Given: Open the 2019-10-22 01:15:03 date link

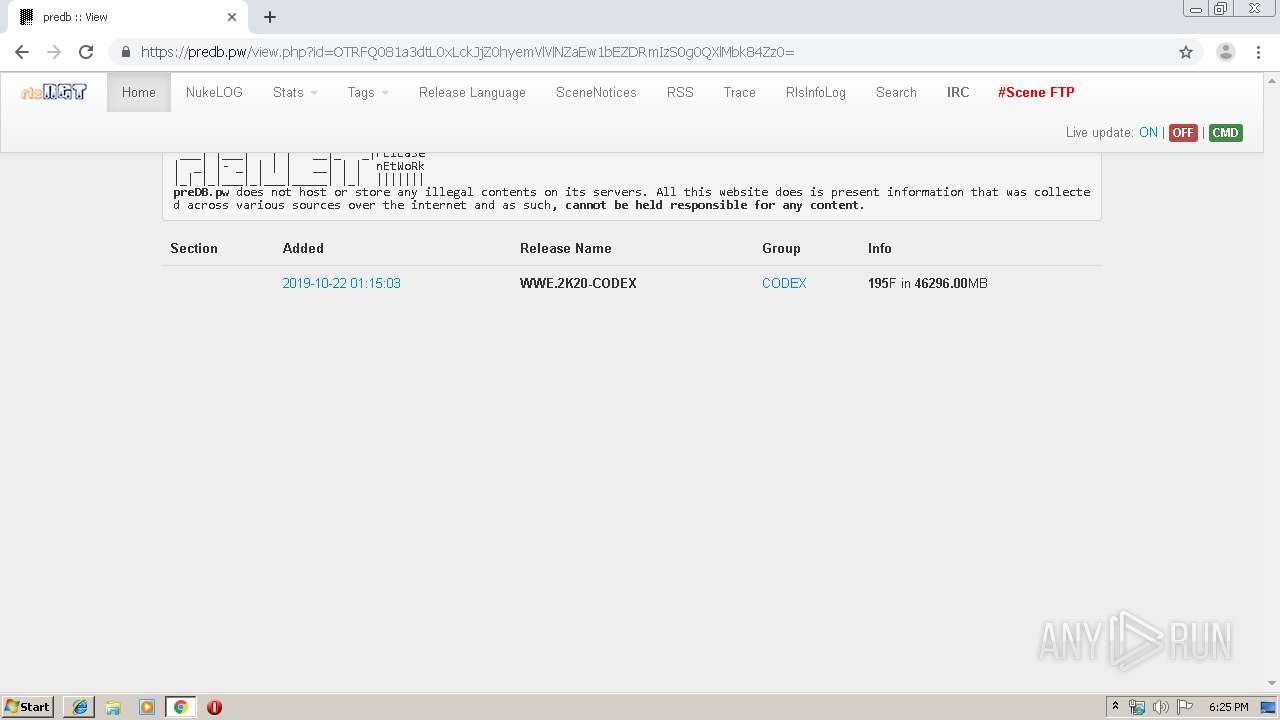Looking at the screenshot, I should (x=341, y=283).
